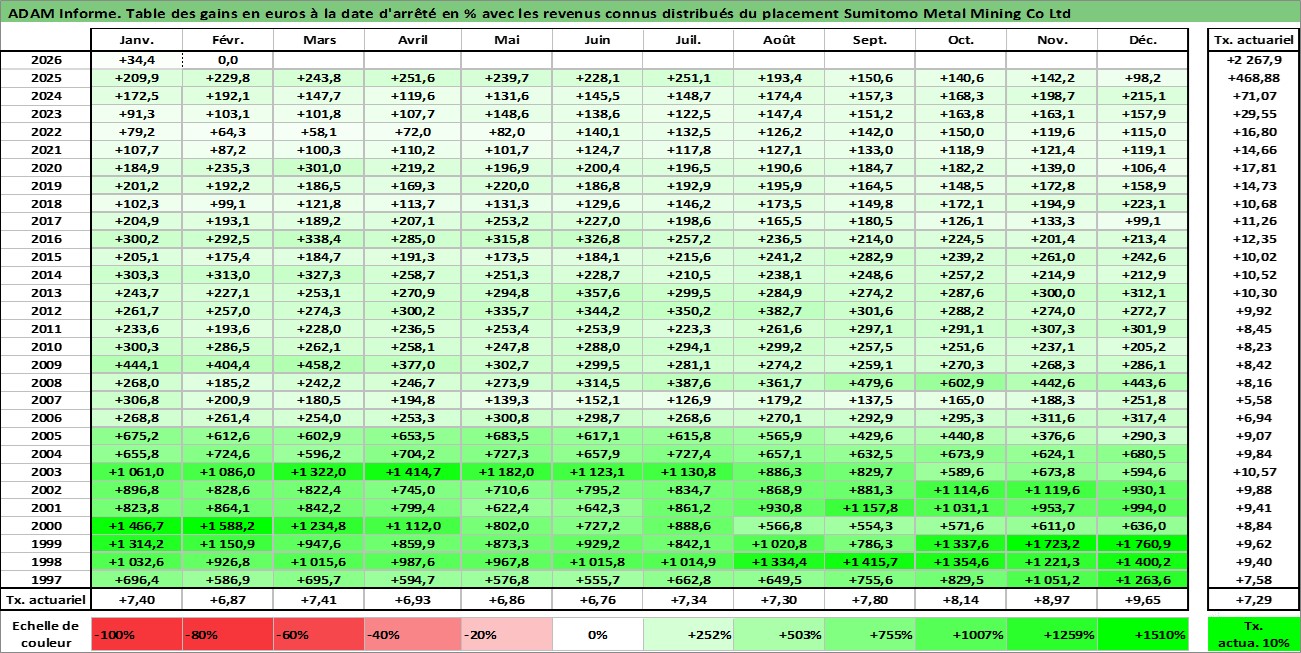Select the Juin column header
The height and width of the screenshot is (653, 1301).
point(598,41)
